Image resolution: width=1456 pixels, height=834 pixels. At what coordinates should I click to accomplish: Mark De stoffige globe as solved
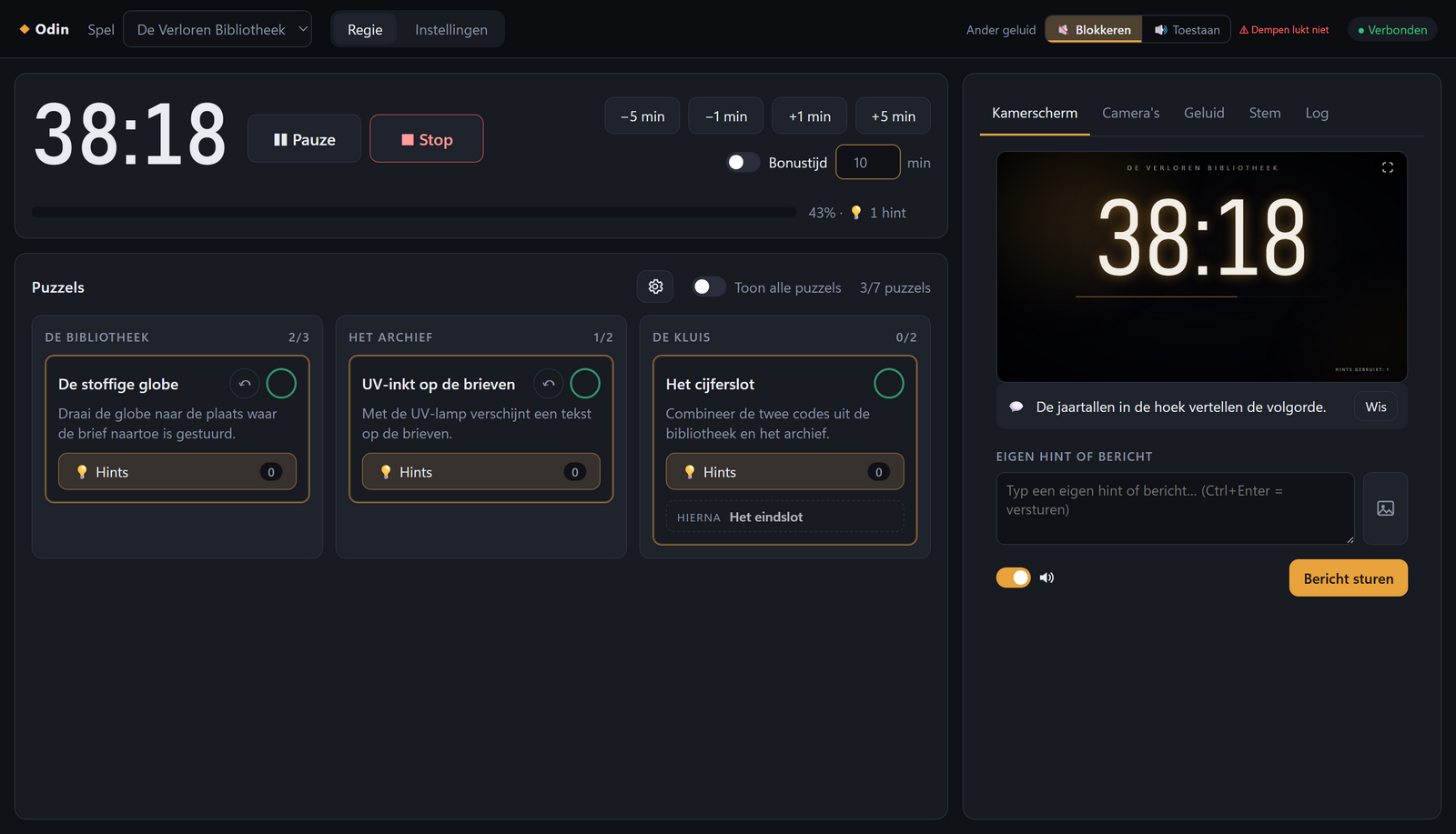click(281, 384)
